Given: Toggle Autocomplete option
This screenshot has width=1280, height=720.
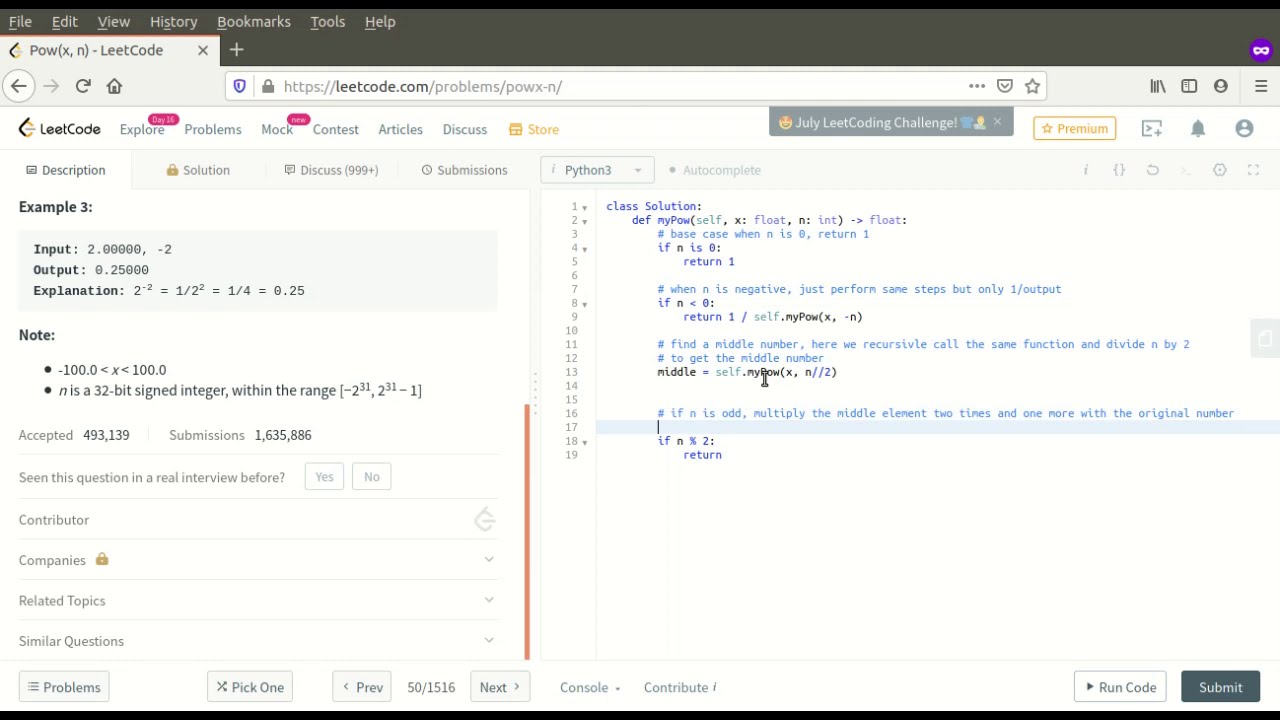Looking at the screenshot, I should tap(715, 170).
